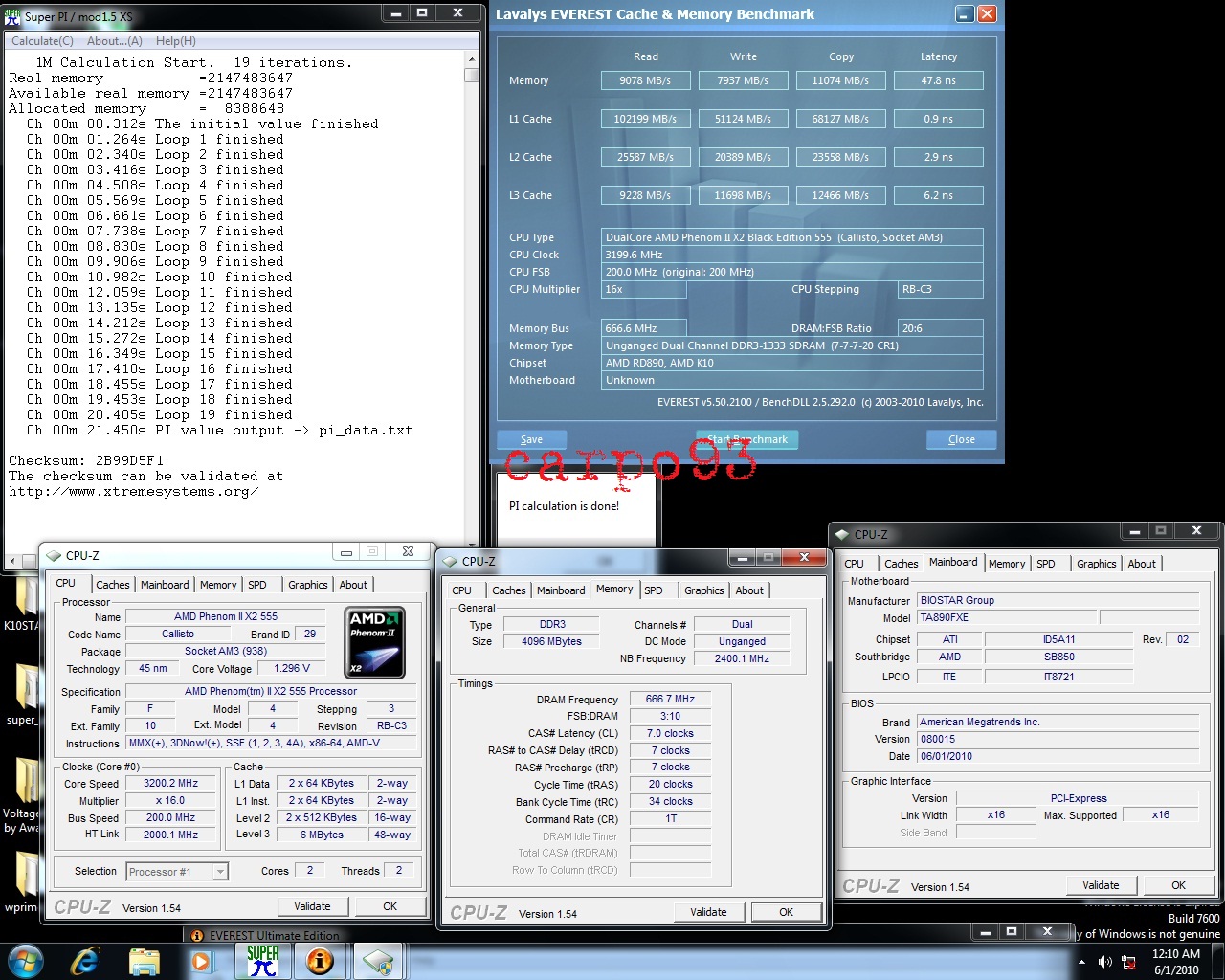Switch to Caches tab in CPU-Z processor window
1225x980 pixels.
112,585
